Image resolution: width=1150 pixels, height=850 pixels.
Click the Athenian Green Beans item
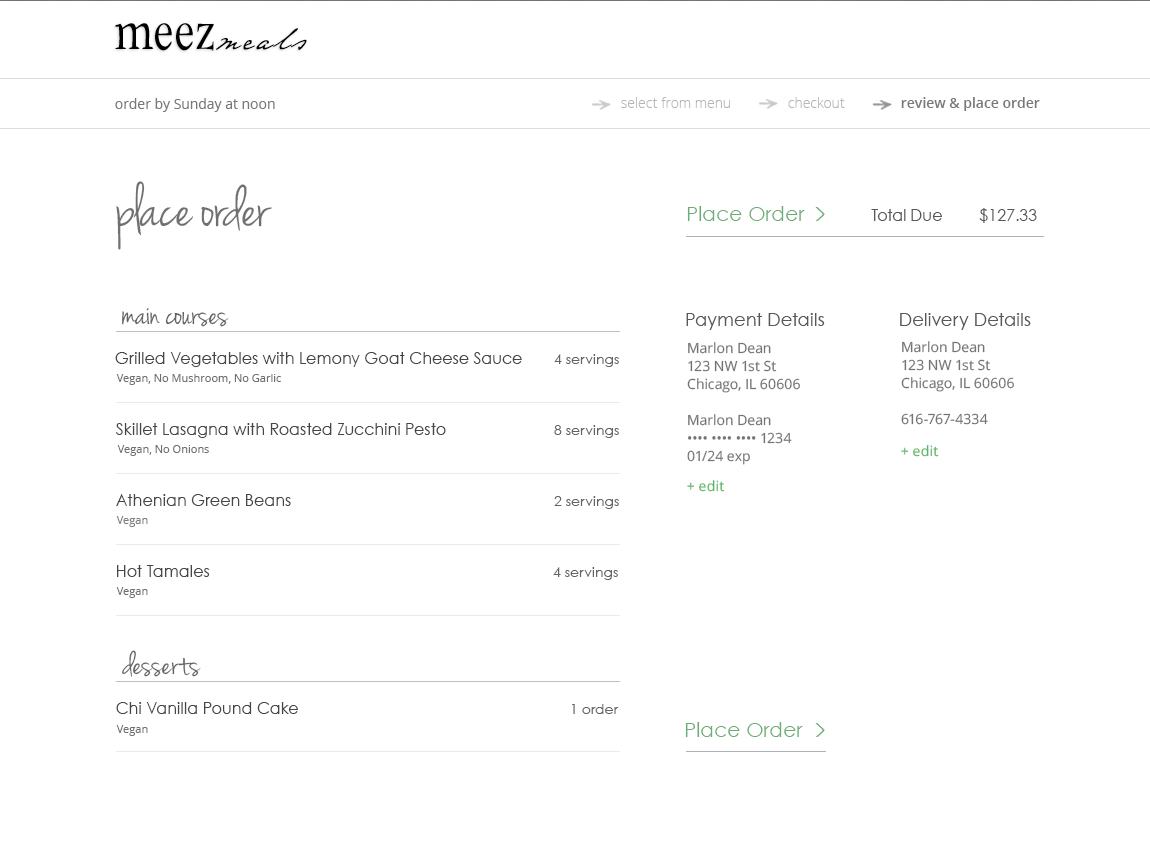coord(203,500)
